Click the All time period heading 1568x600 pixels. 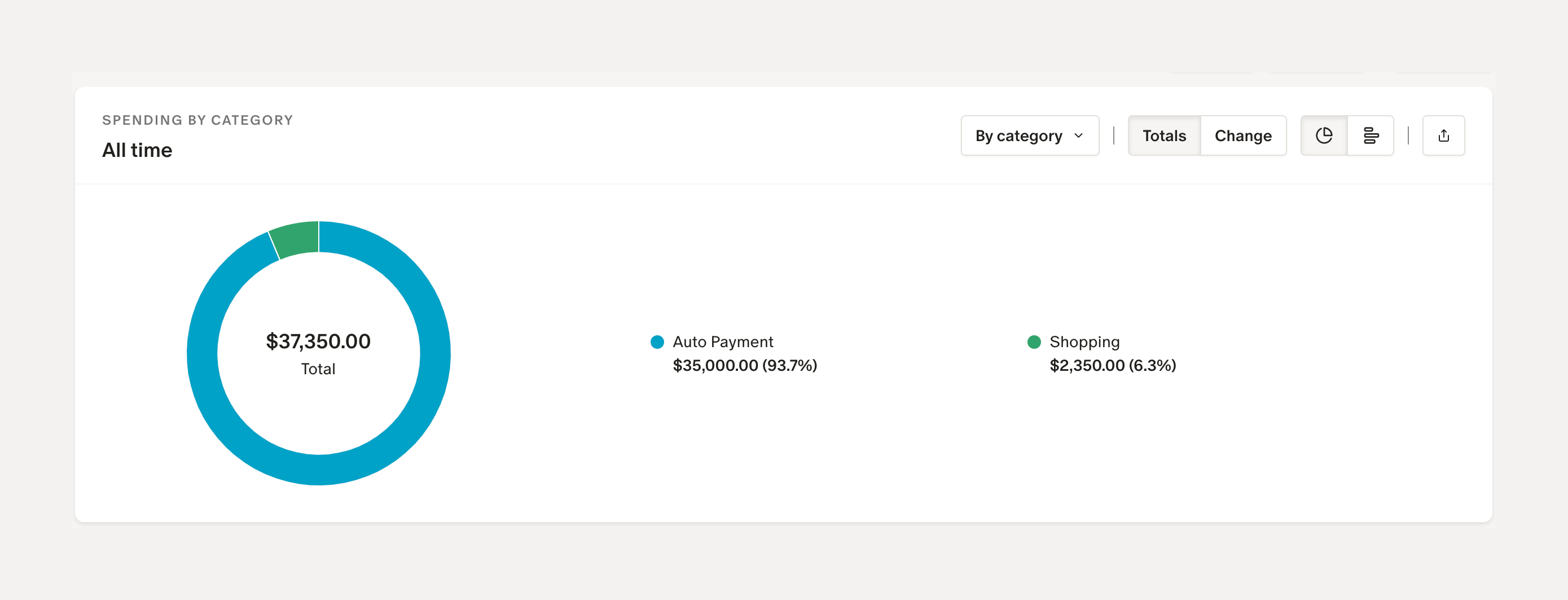pyautogui.click(x=137, y=150)
